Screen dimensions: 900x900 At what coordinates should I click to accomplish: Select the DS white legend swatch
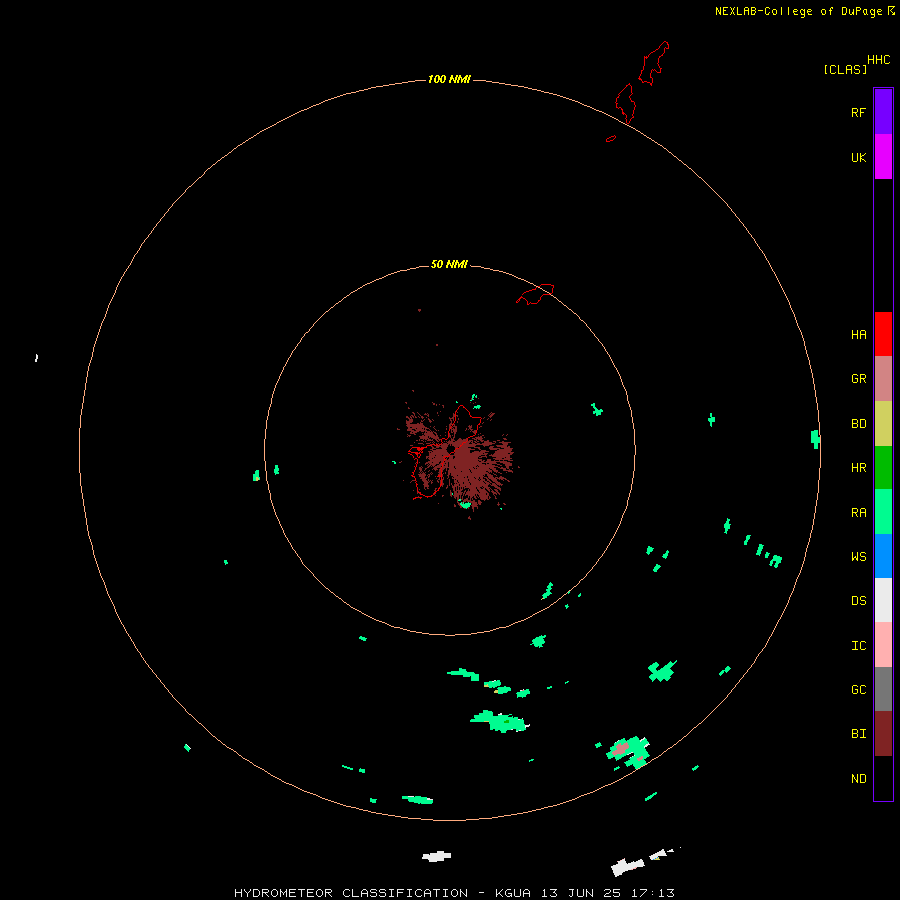[883, 600]
